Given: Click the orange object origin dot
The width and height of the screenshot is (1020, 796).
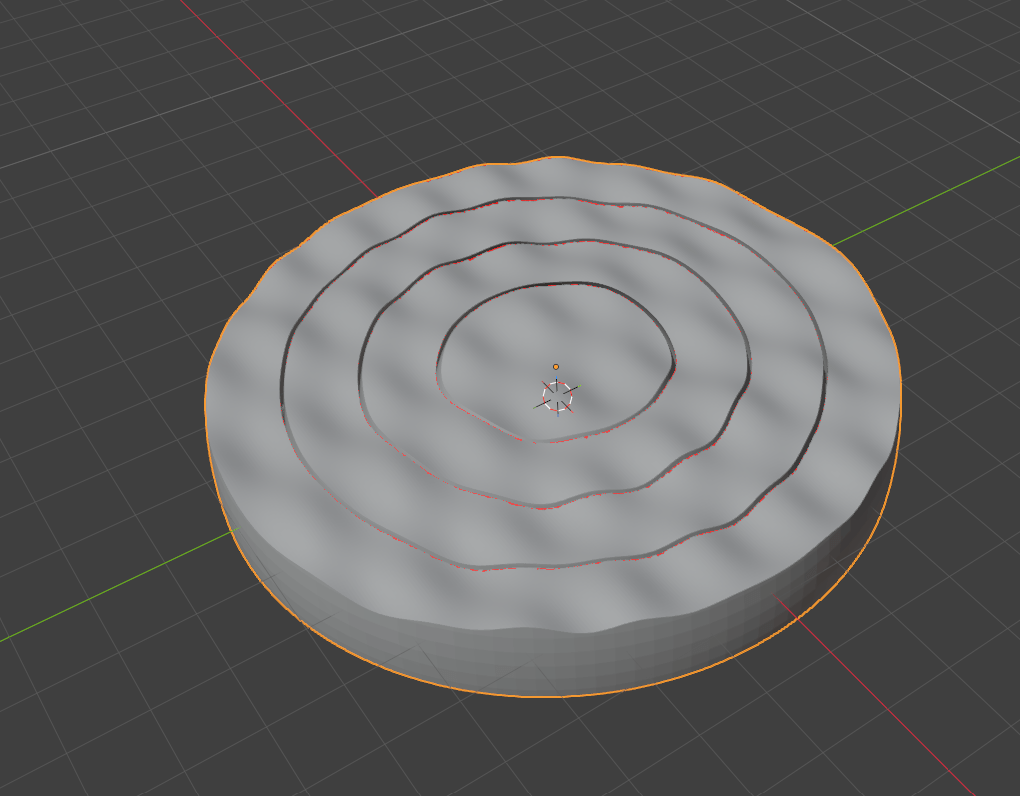Looking at the screenshot, I should coord(556,367).
